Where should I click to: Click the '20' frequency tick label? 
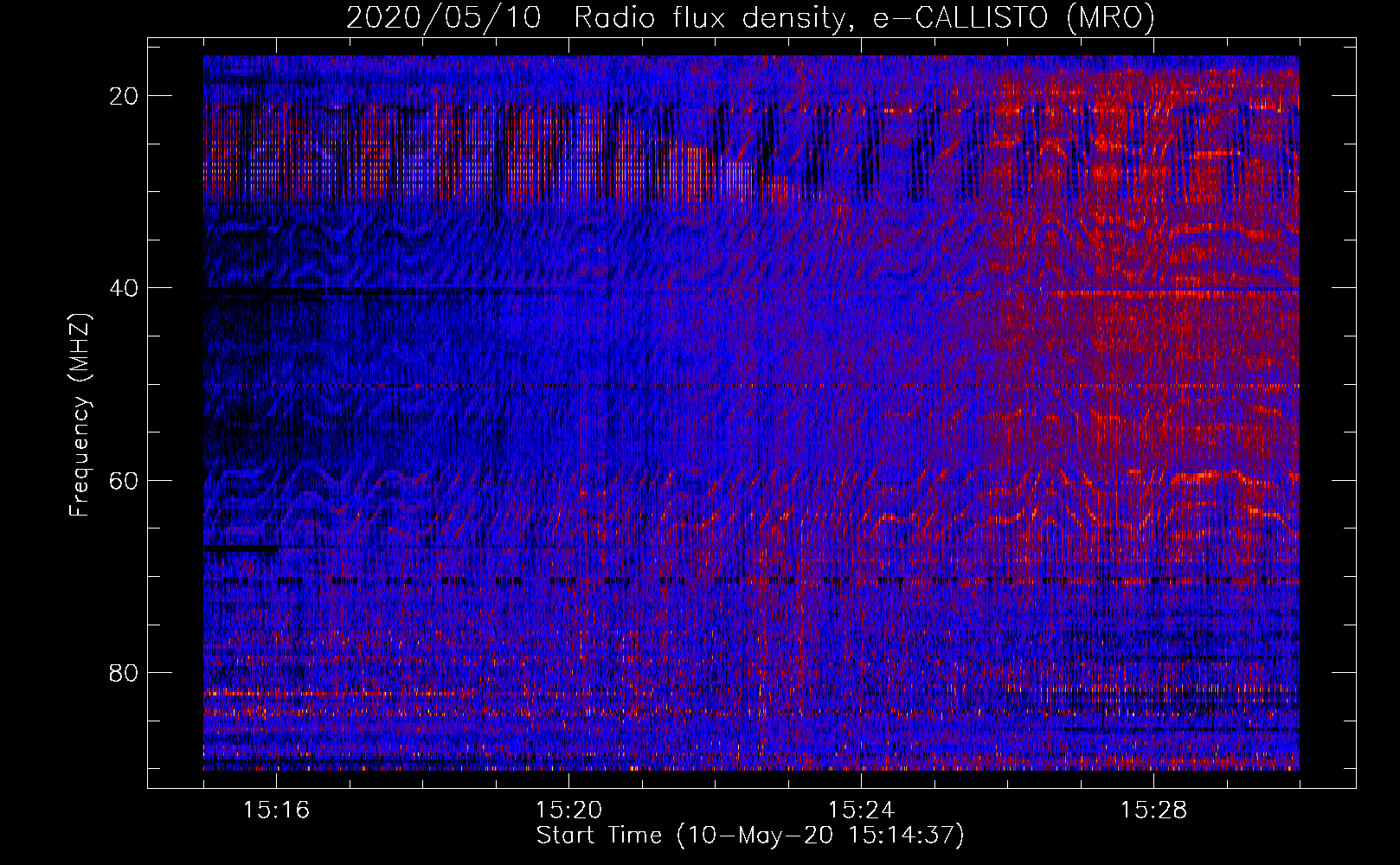pyautogui.click(x=125, y=96)
